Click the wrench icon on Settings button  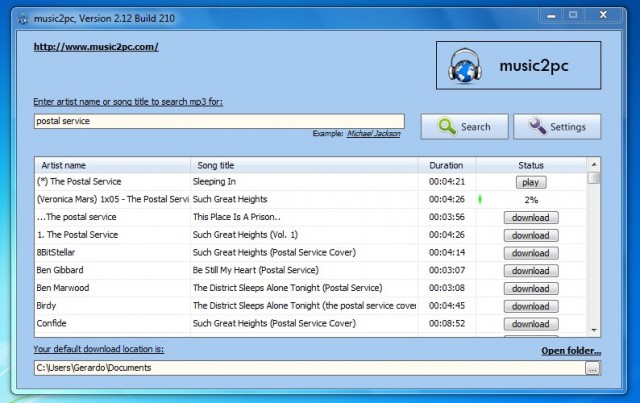coord(537,126)
